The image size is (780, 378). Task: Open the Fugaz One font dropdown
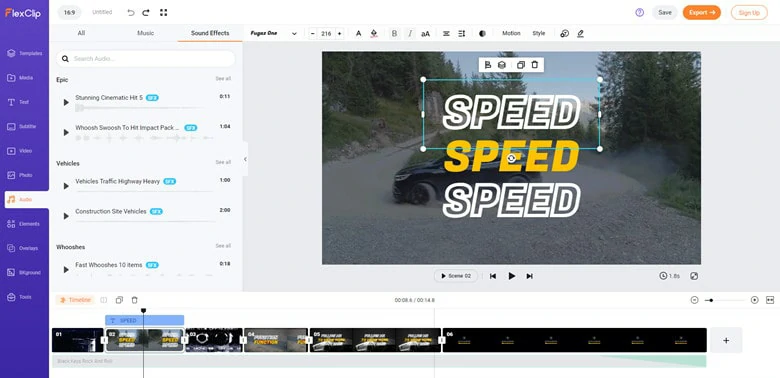[274, 33]
